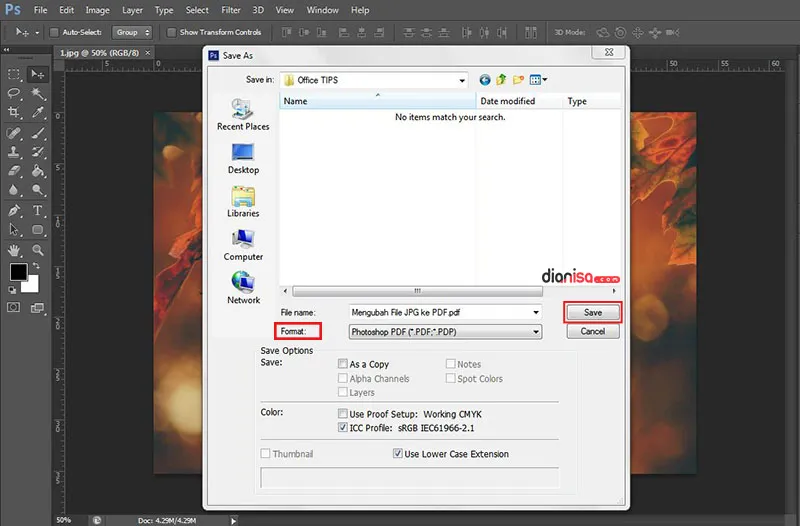
Task: Open Libraries location in sidebar
Action: point(243,202)
